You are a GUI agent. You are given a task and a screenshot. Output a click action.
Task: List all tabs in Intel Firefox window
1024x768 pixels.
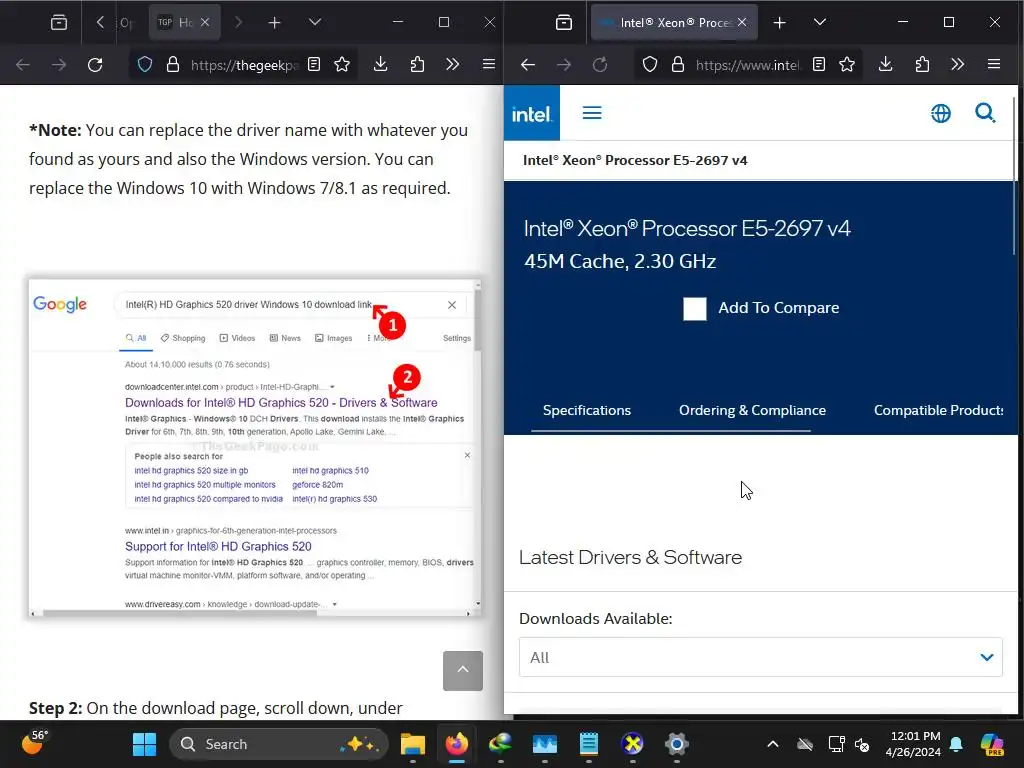point(820,23)
